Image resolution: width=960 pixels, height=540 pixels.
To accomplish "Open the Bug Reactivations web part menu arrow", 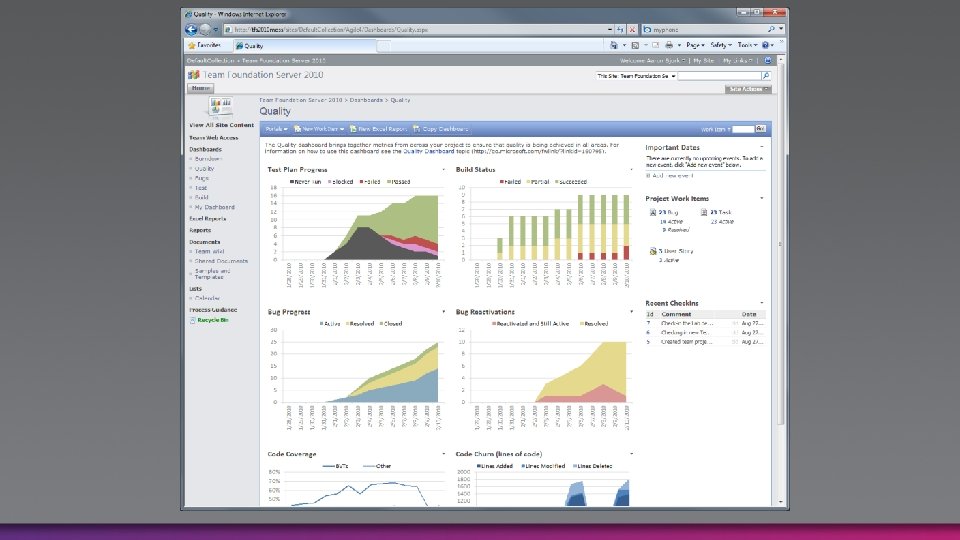I will coord(631,312).
